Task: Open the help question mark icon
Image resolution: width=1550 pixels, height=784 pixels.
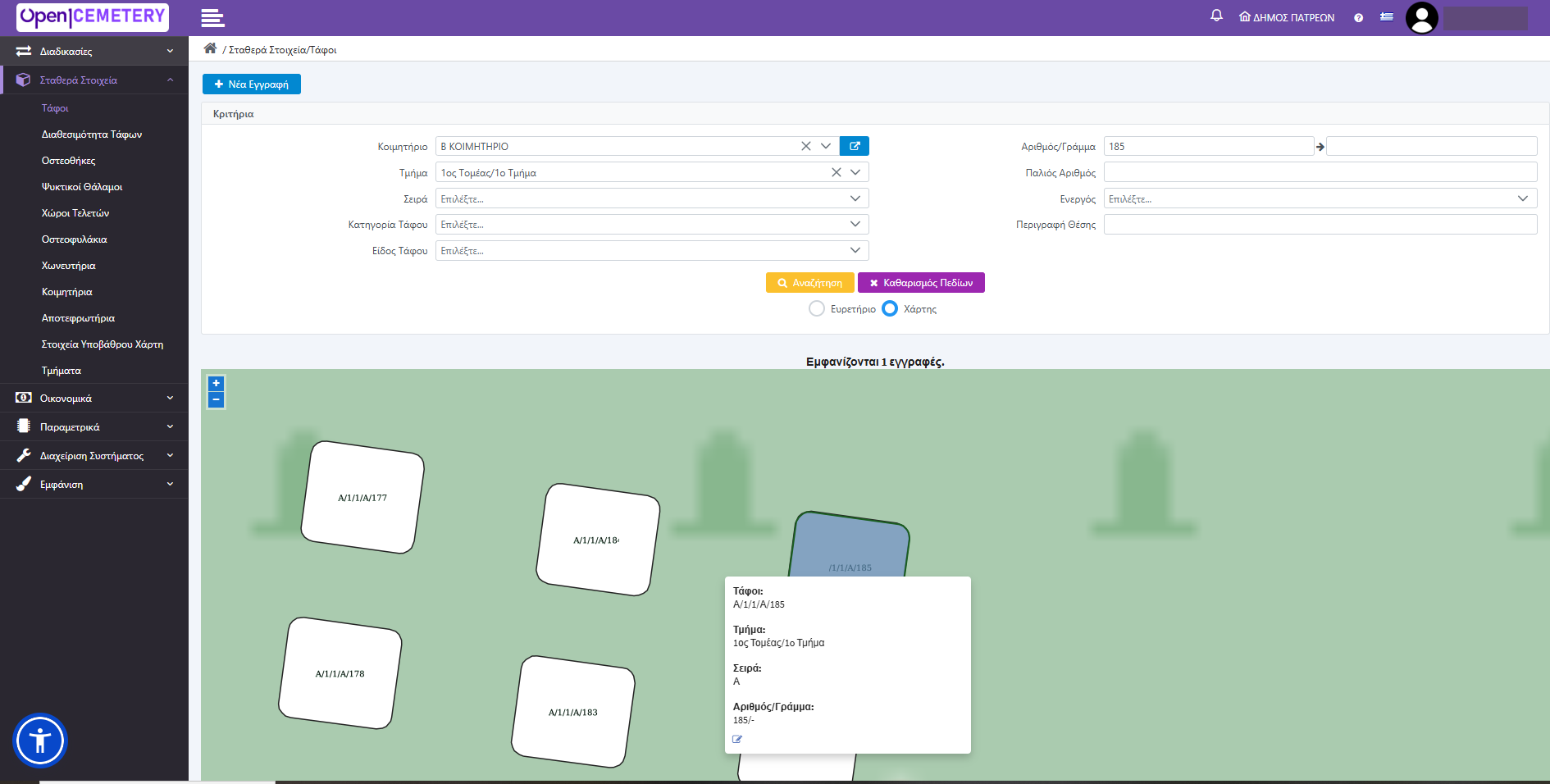Action: 1359,18
